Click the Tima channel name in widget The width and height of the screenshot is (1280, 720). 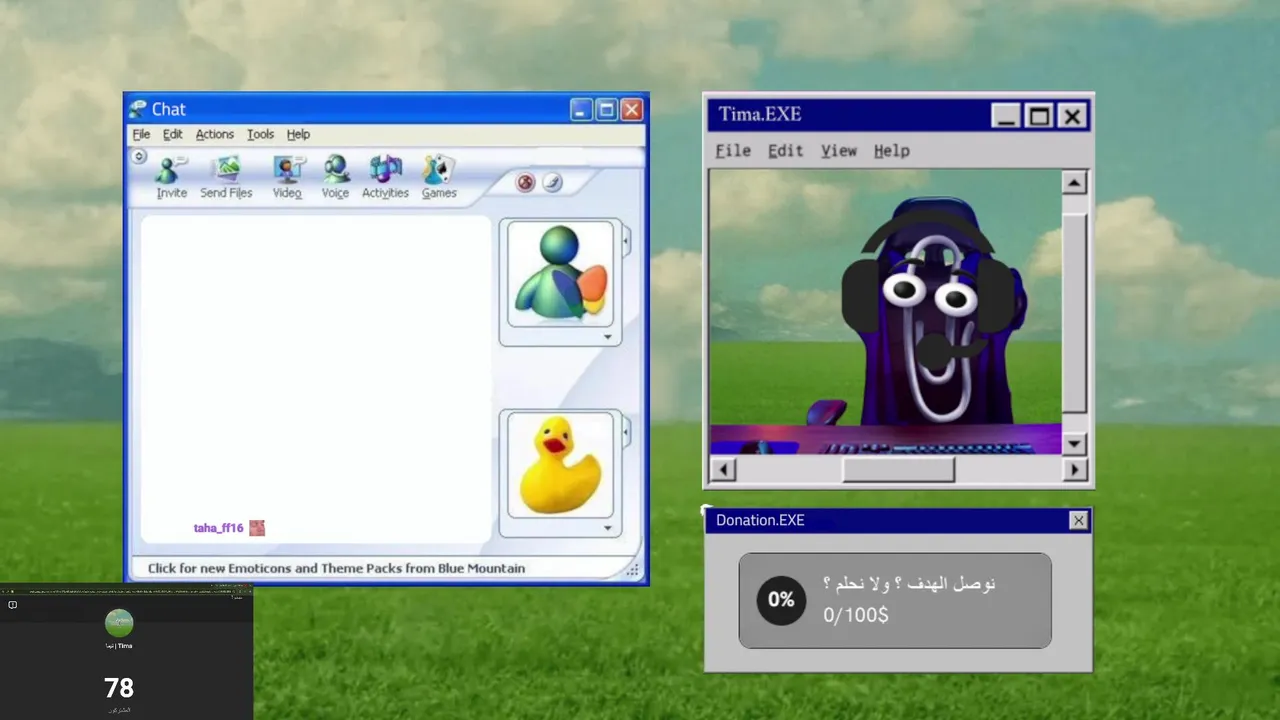tap(119, 646)
